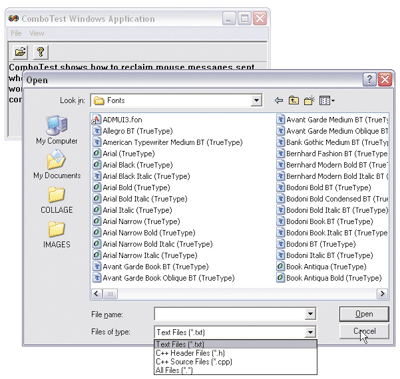400x379 pixels.
Task: Close the Open dialog
Action: [x=385, y=80]
